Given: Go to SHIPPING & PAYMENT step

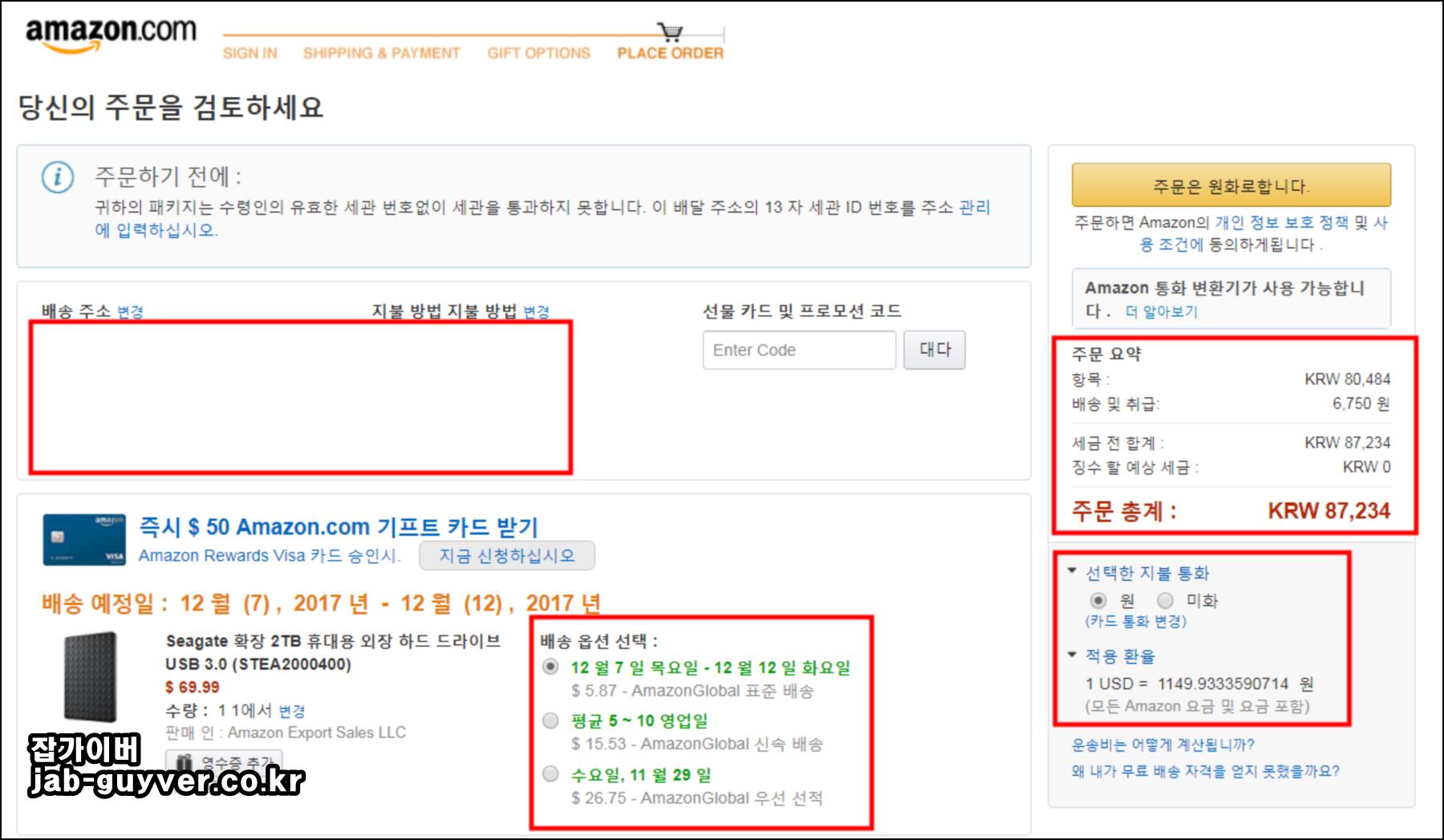Looking at the screenshot, I should click(382, 53).
